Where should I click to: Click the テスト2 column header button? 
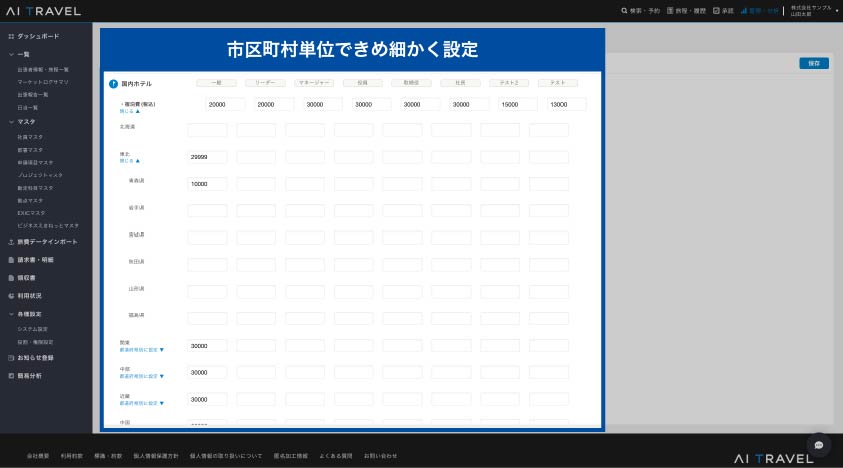click(x=509, y=83)
